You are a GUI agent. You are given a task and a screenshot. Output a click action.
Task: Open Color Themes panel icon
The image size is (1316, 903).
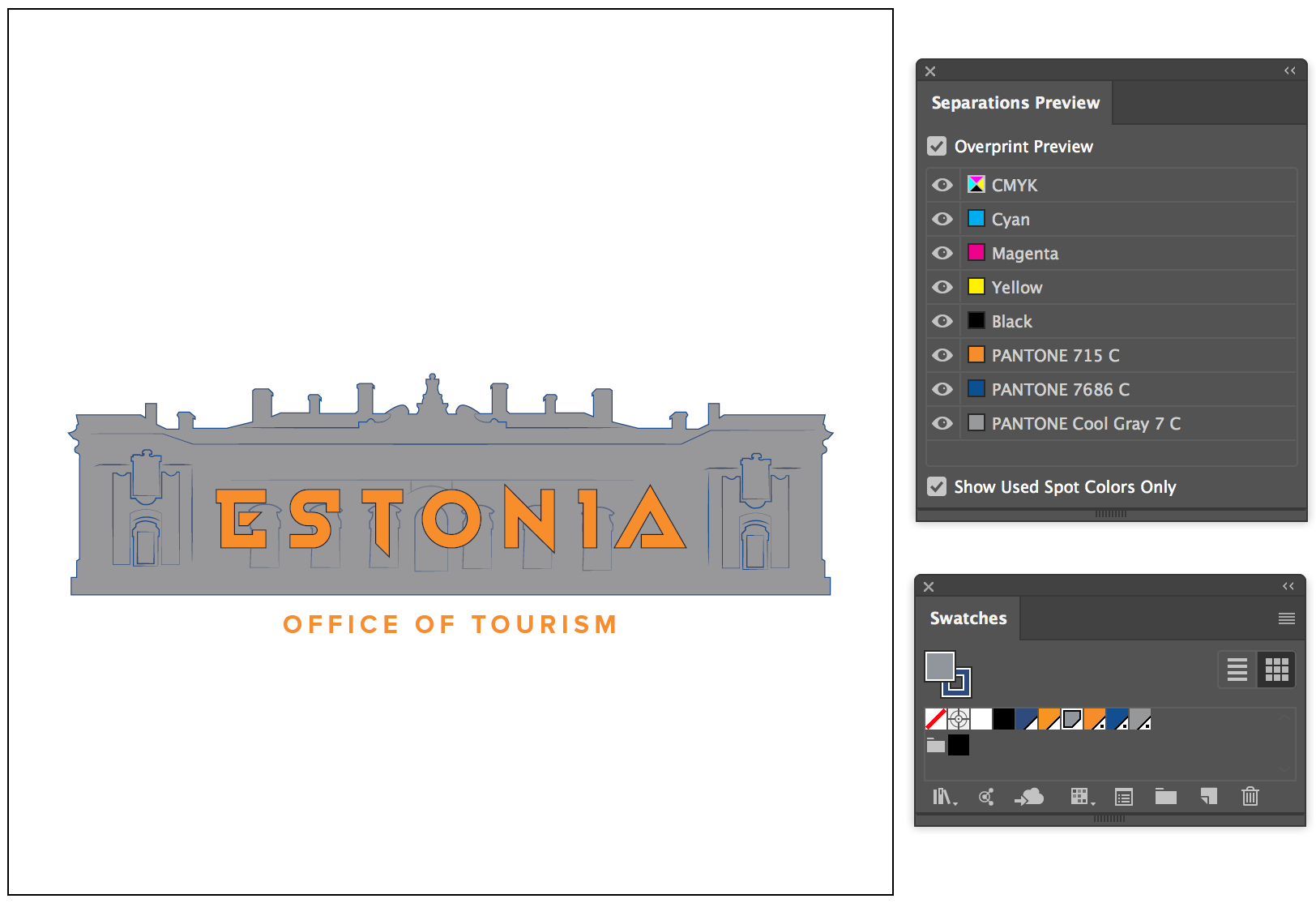986,797
